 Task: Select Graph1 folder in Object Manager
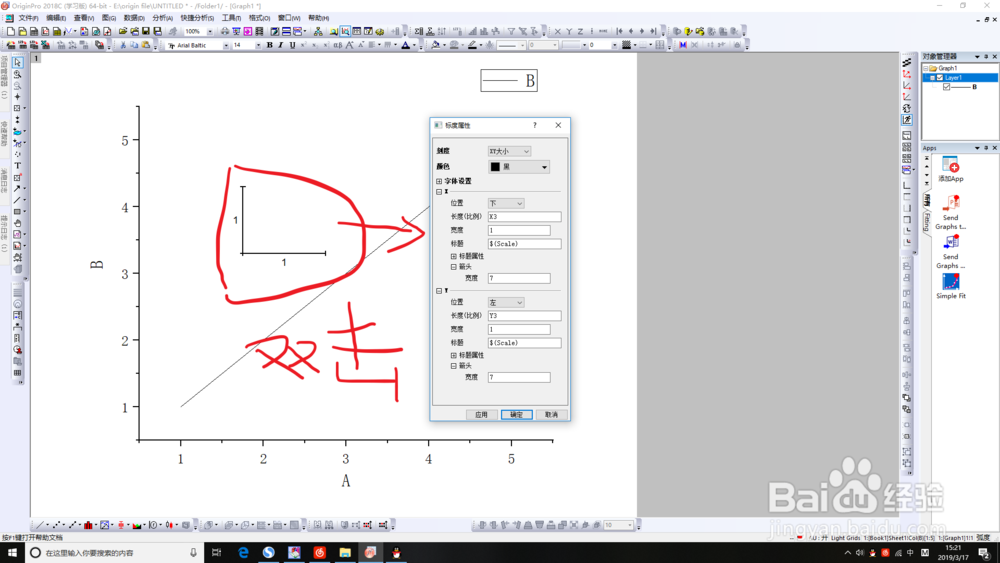click(943, 68)
